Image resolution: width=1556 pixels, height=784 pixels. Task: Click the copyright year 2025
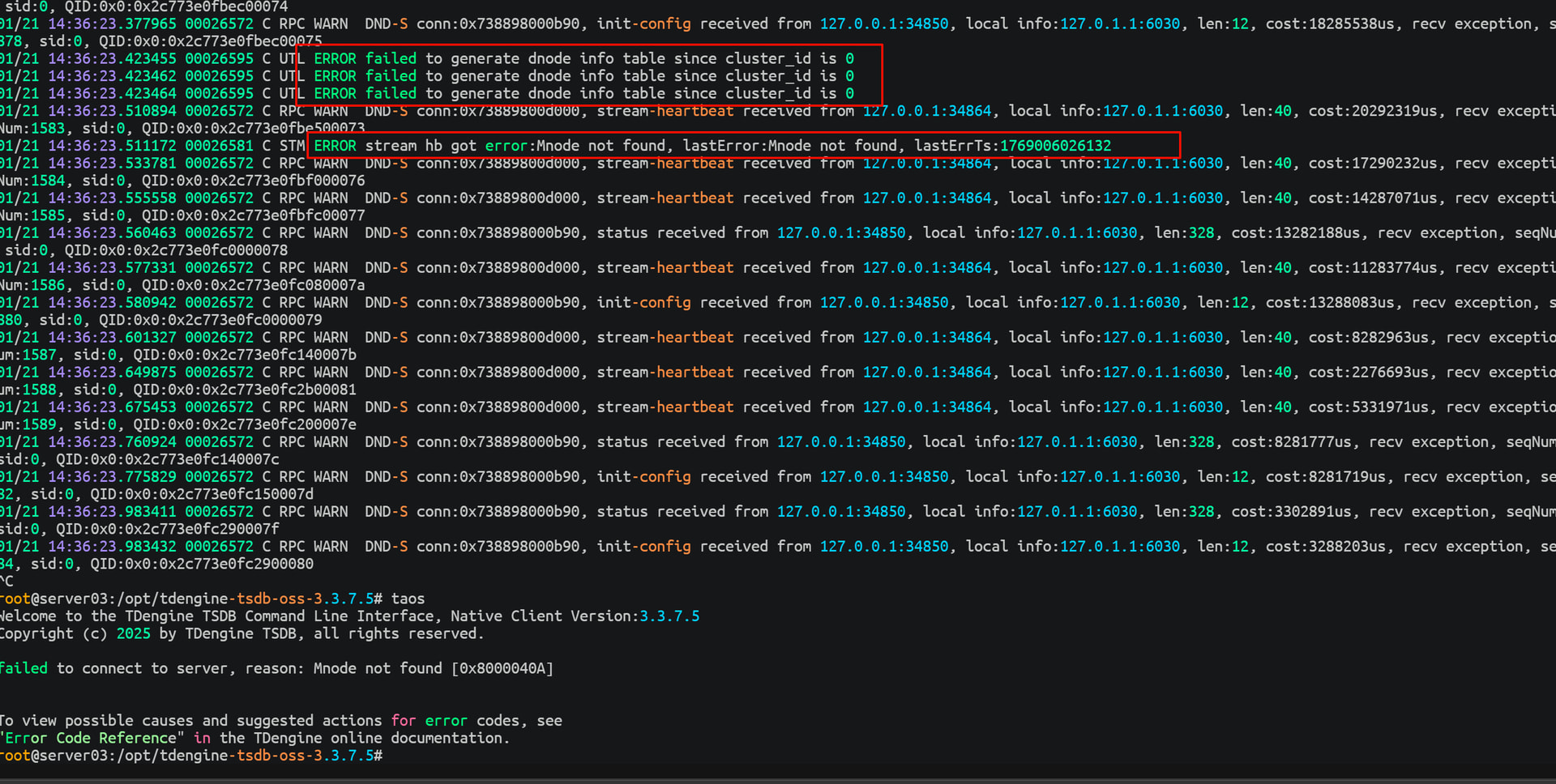point(133,633)
